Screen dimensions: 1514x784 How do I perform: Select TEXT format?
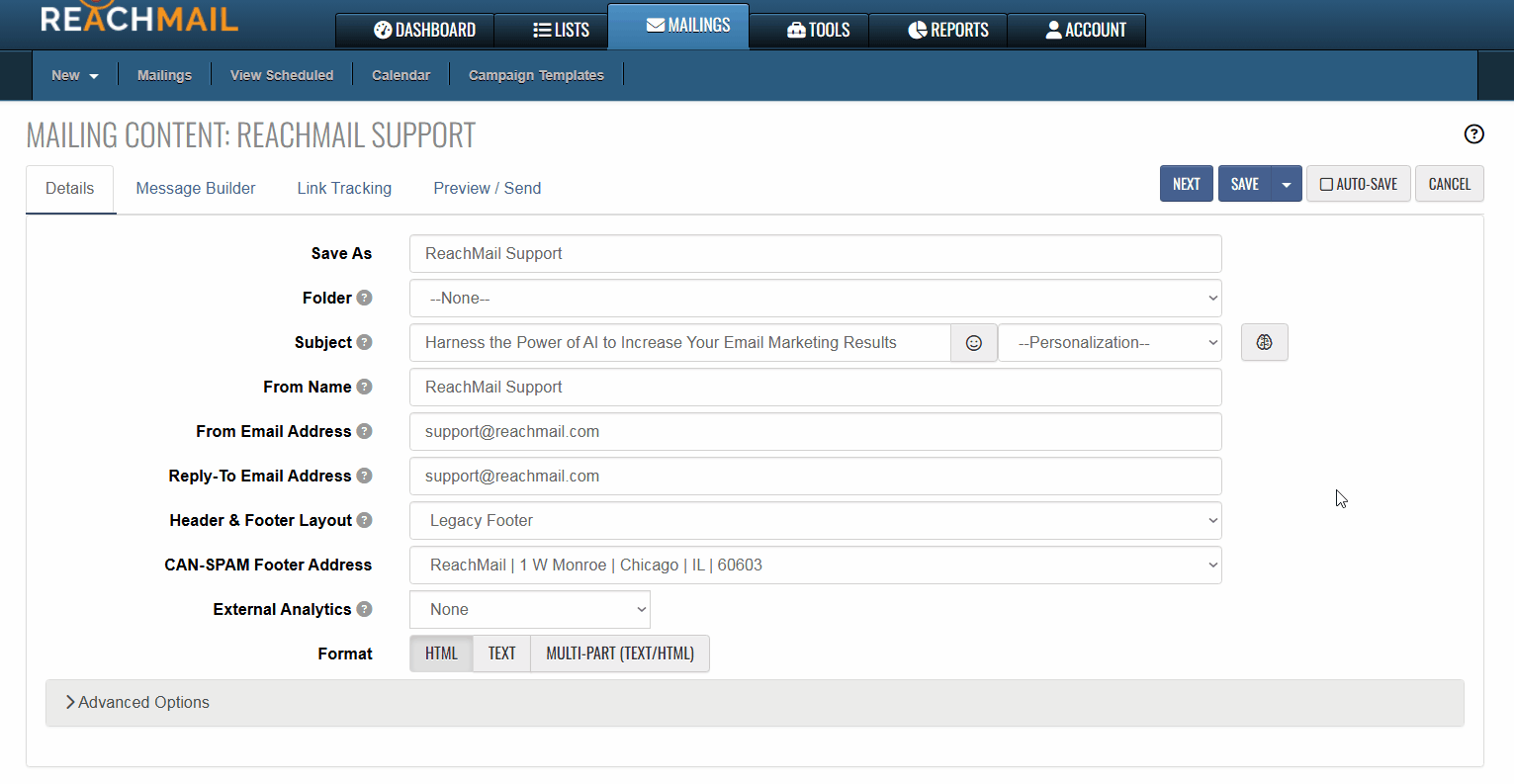(x=501, y=653)
